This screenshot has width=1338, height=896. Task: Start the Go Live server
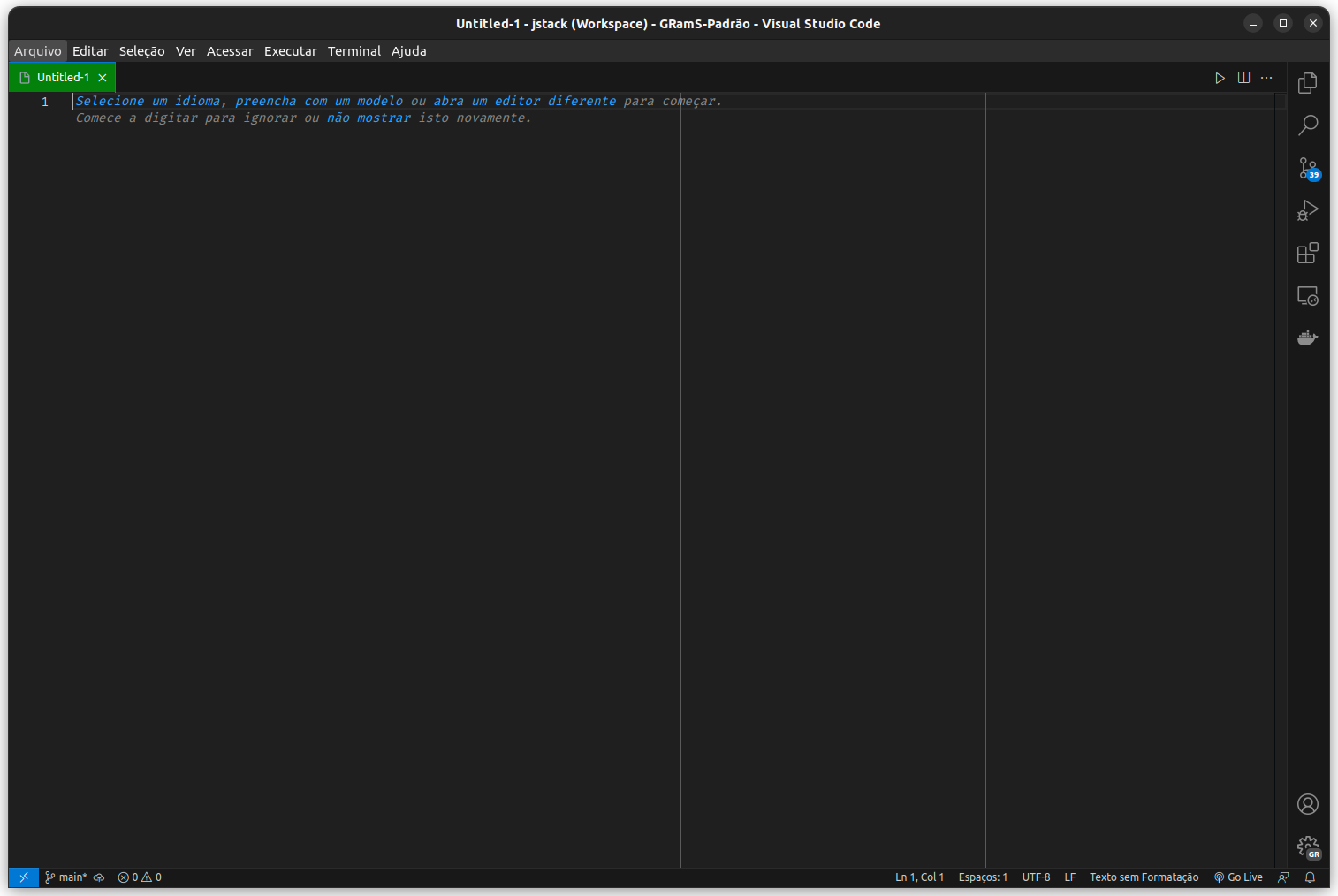click(1238, 877)
